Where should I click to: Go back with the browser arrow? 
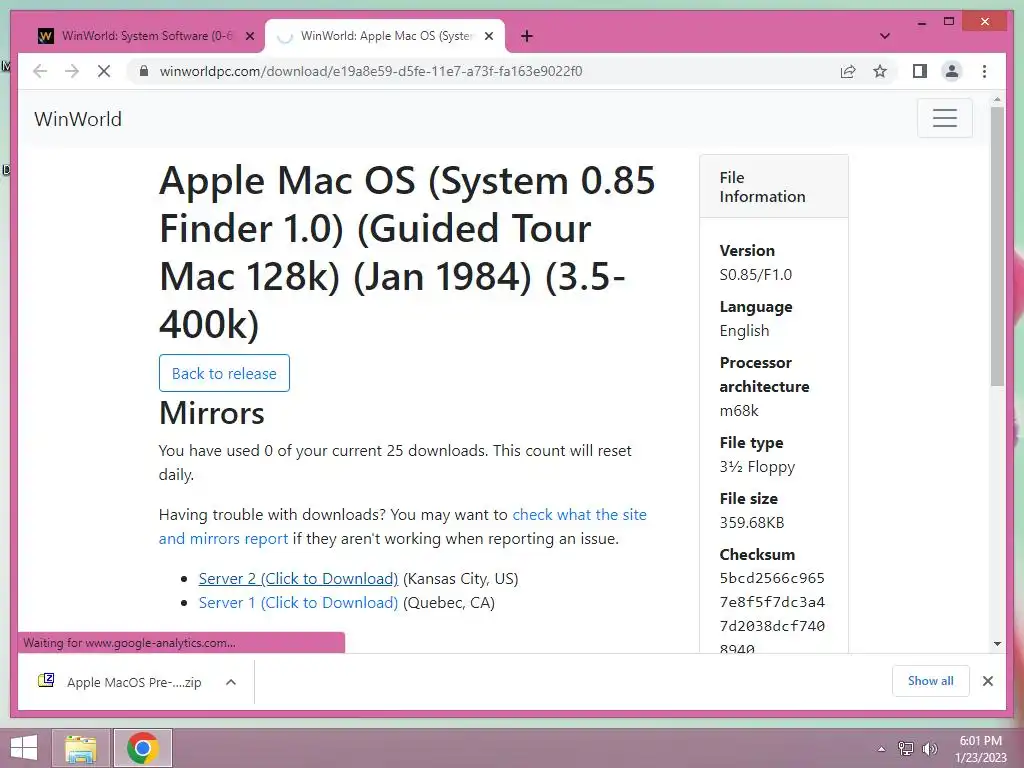pos(40,71)
